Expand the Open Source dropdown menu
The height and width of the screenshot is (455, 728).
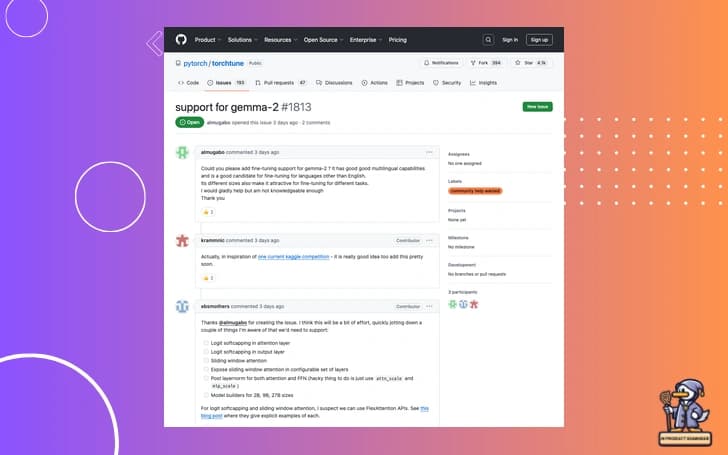point(323,40)
